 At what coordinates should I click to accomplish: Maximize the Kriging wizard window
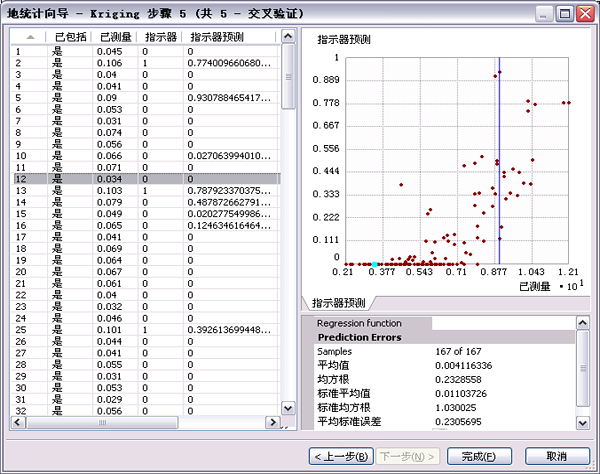[565, 14]
